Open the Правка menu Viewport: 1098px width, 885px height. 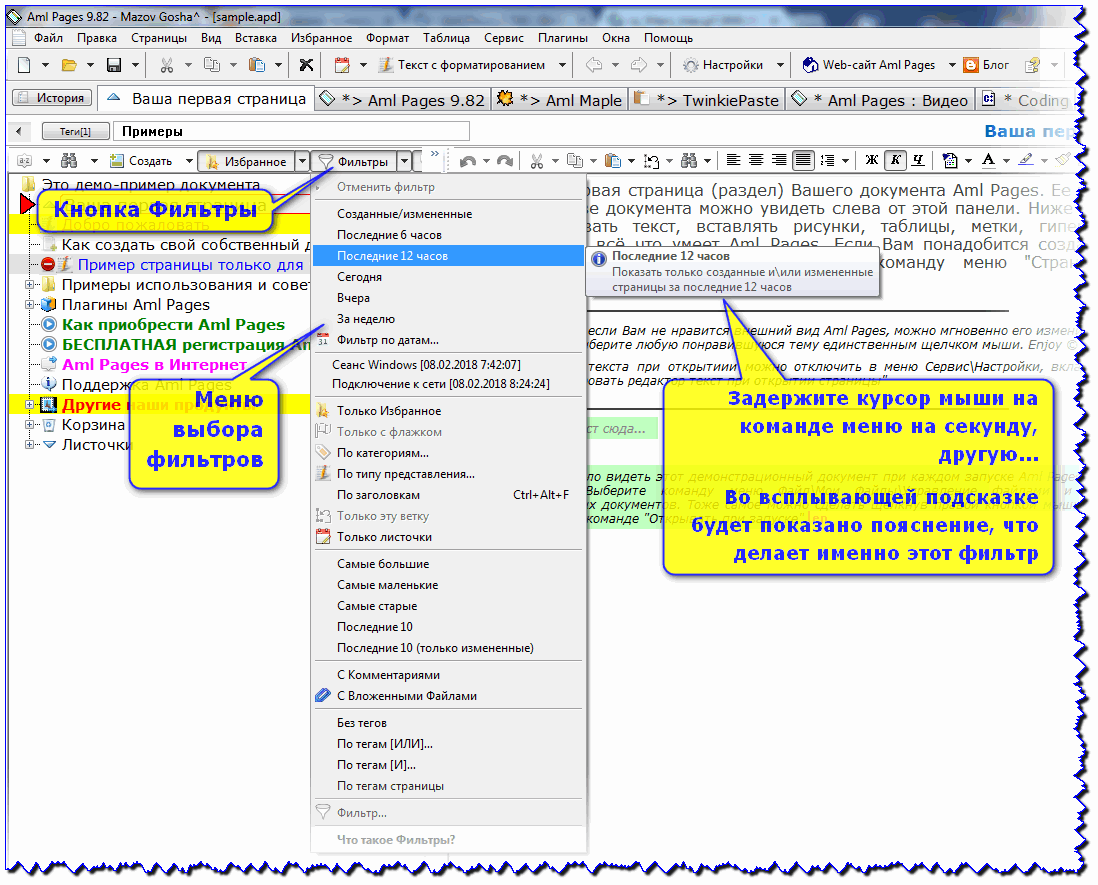pyautogui.click(x=97, y=38)
